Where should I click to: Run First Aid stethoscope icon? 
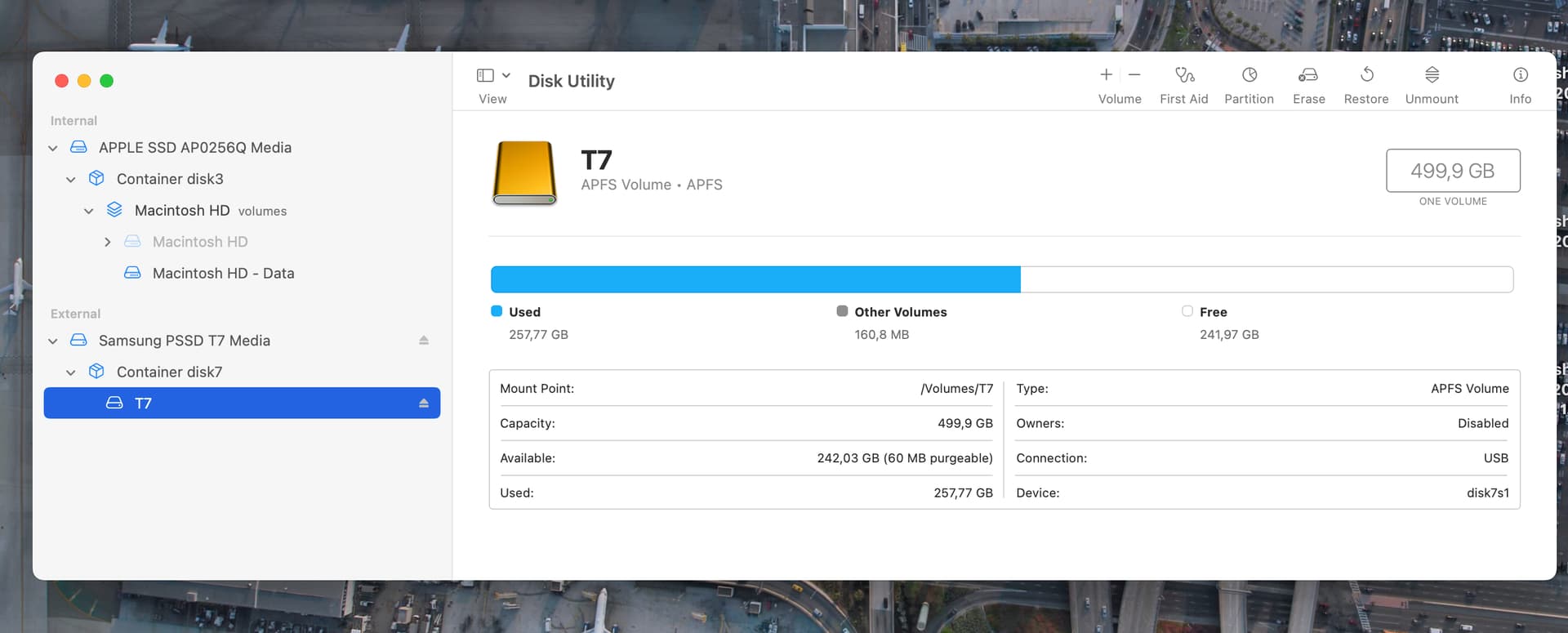[1184, 75]
